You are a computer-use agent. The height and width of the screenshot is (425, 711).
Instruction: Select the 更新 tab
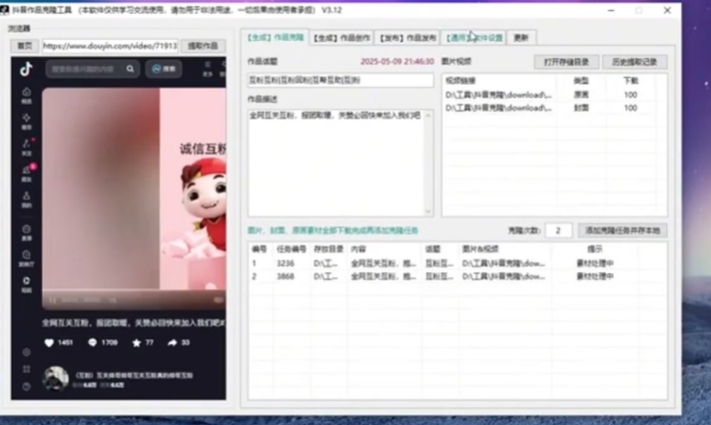click(521, 37)
